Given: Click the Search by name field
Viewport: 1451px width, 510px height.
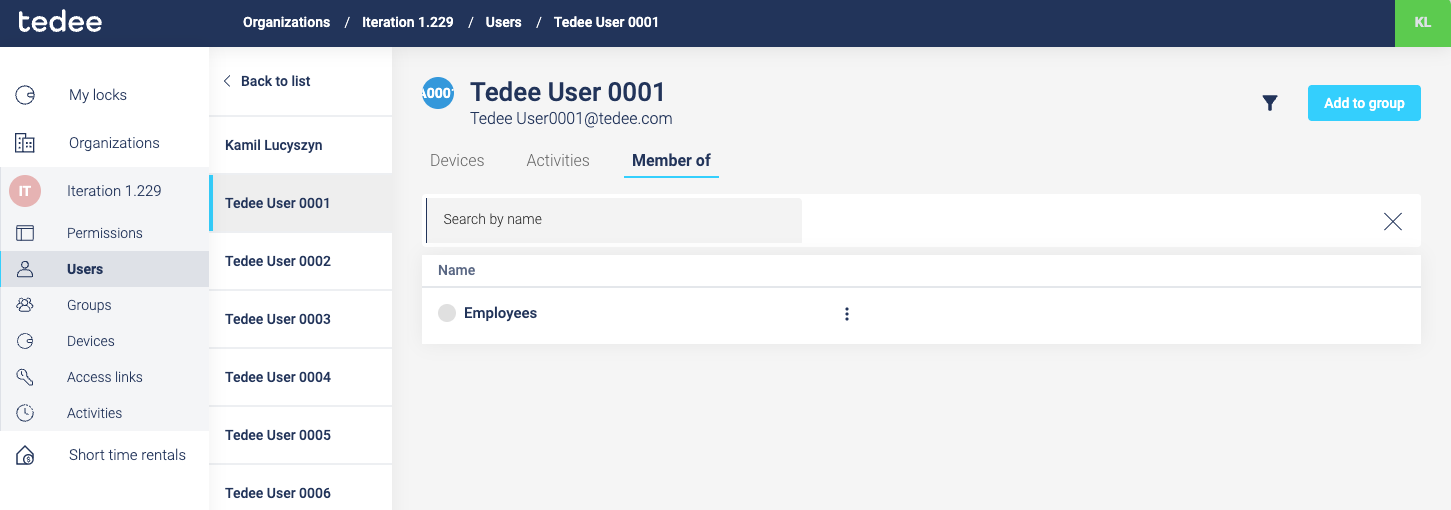Looking at the screenshot, I should point(615,220).
